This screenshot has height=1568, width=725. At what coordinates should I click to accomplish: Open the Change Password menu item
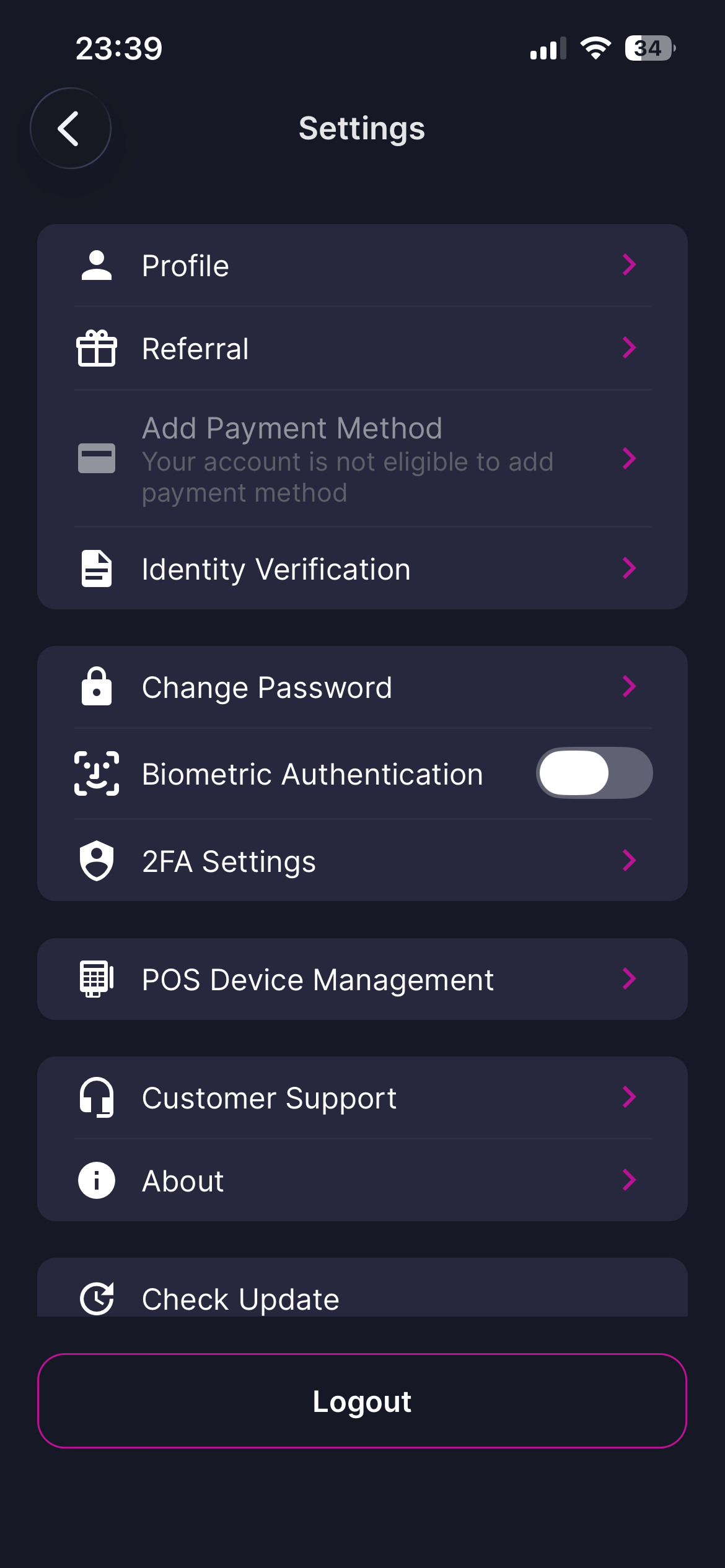(x=267, y=687)
